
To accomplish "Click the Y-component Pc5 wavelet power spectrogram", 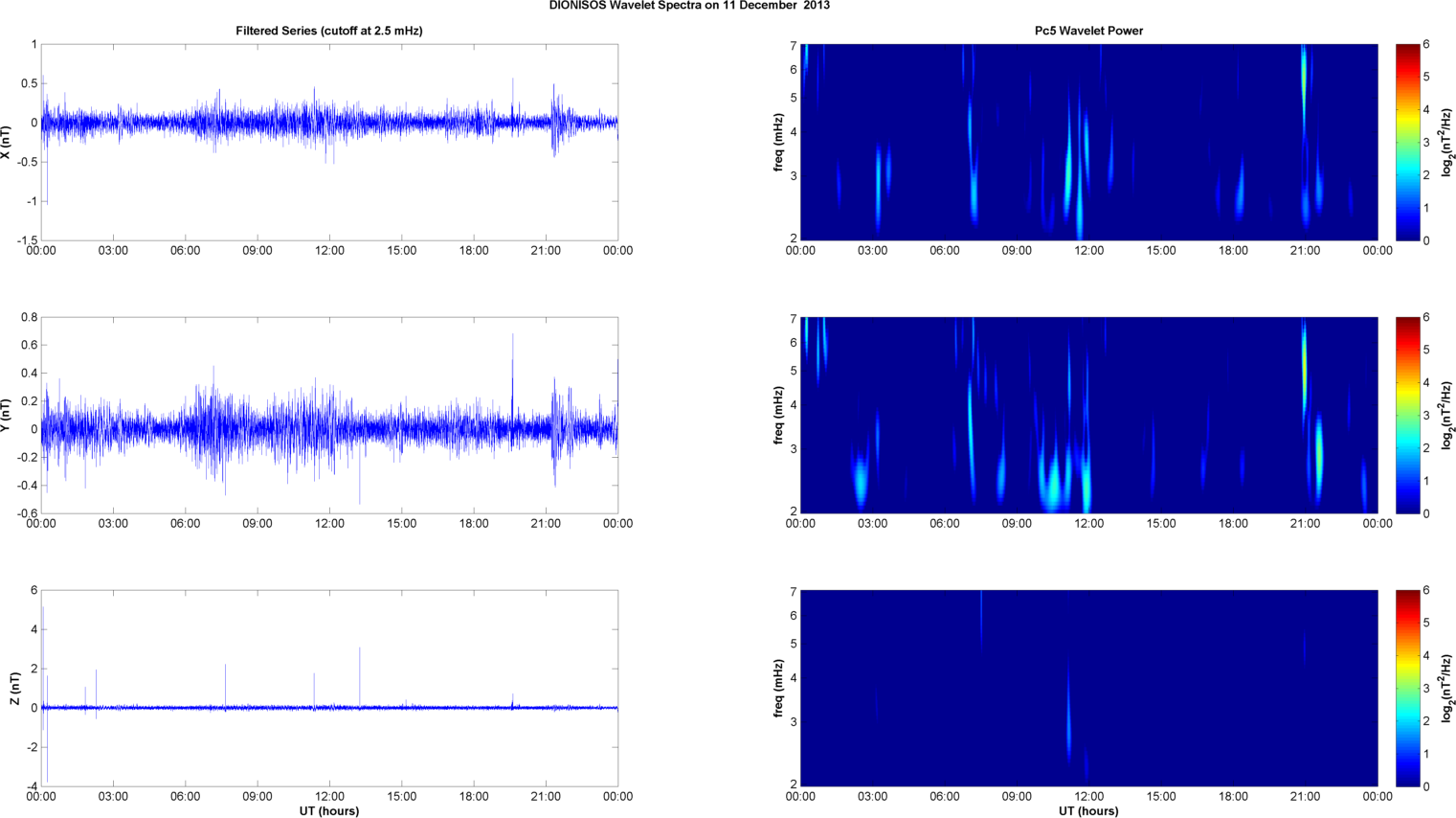I will click(x=1089, y=415).
